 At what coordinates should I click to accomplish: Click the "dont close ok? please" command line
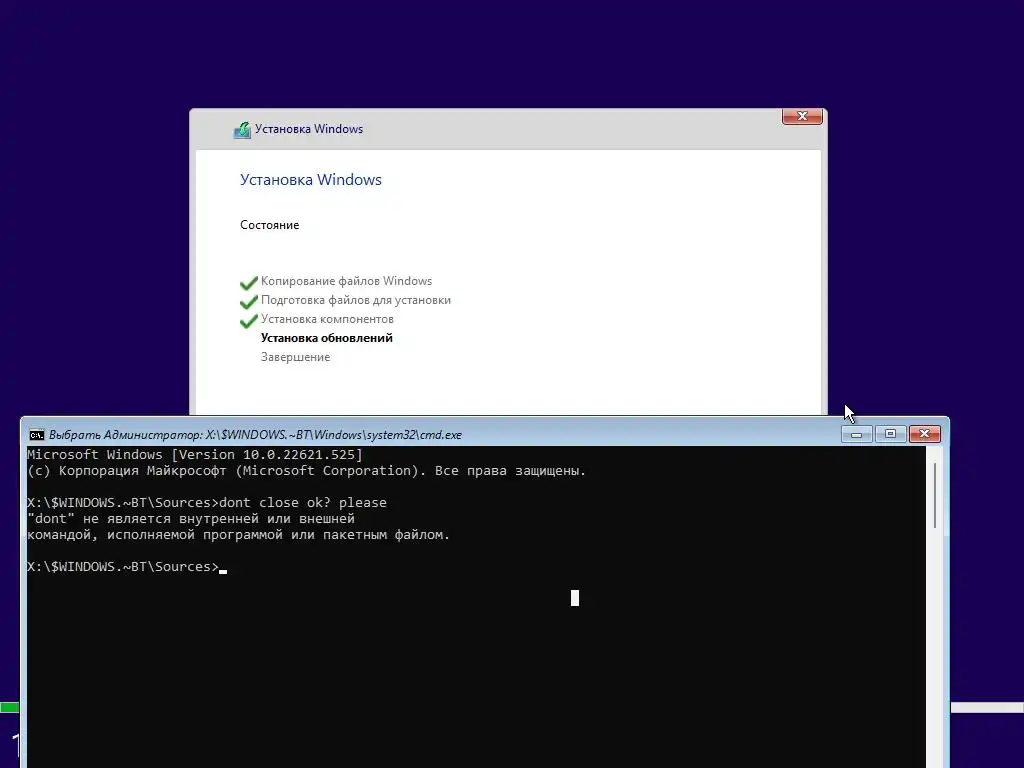207,503
